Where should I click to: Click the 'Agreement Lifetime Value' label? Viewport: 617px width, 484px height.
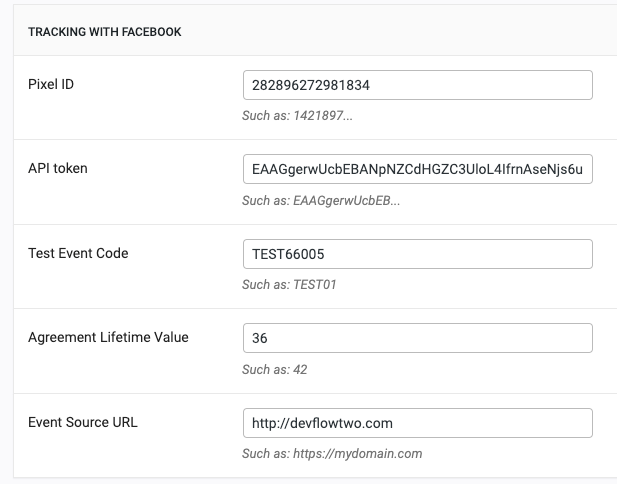point(108,337)
